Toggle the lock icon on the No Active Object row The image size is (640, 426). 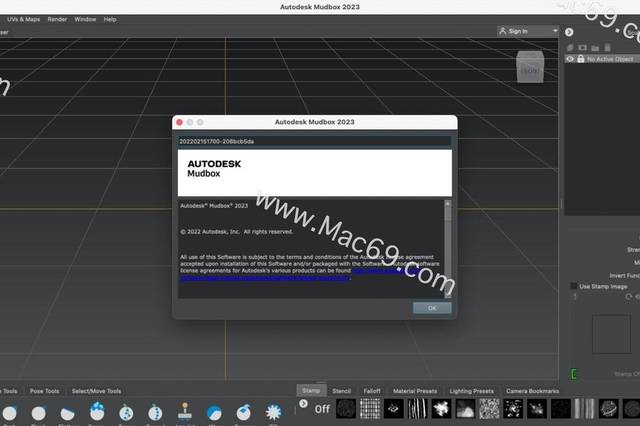pyautogui.click(x=580, y=59)
